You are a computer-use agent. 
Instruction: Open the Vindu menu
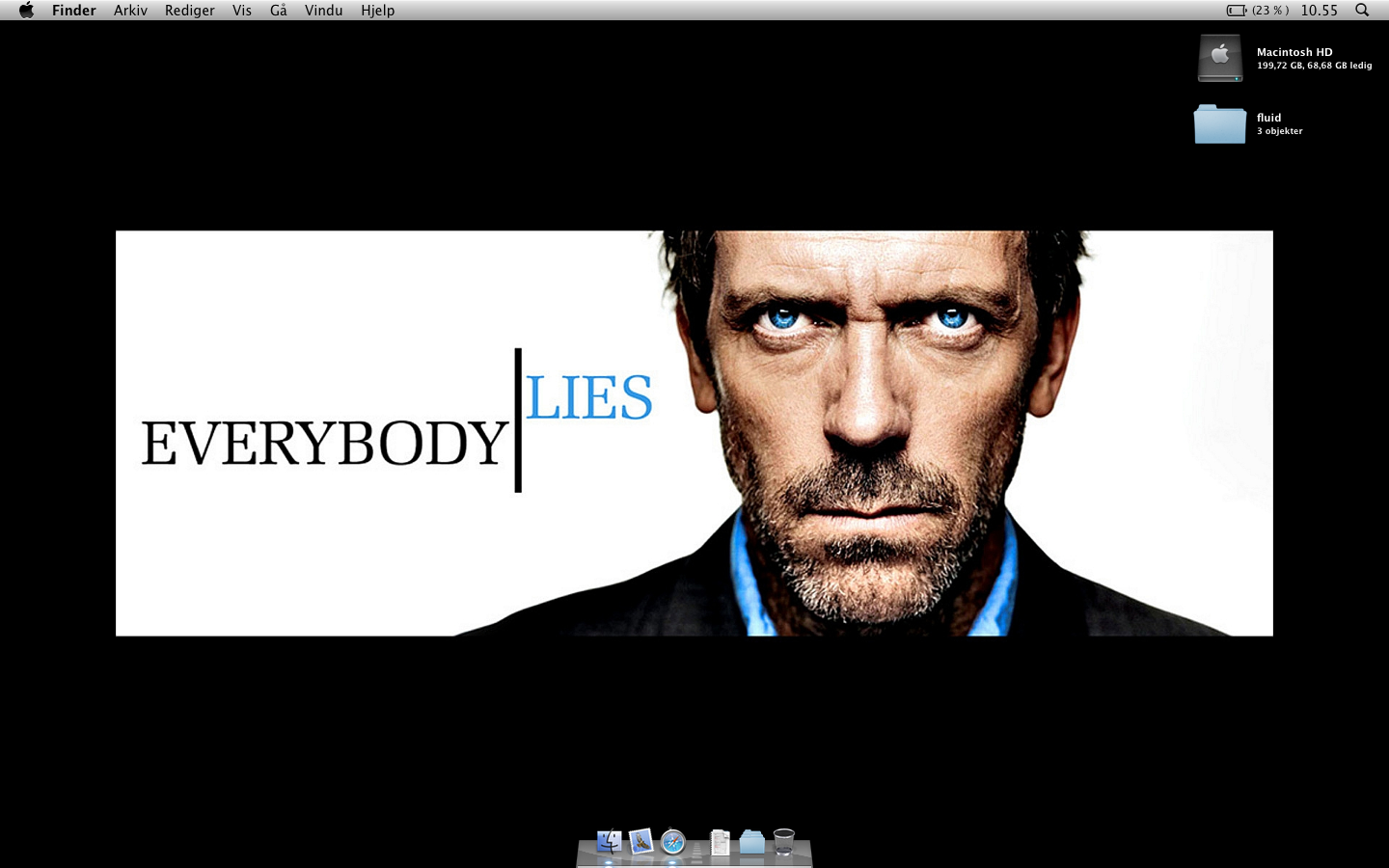pyautogui.click(x=323, y=10)
